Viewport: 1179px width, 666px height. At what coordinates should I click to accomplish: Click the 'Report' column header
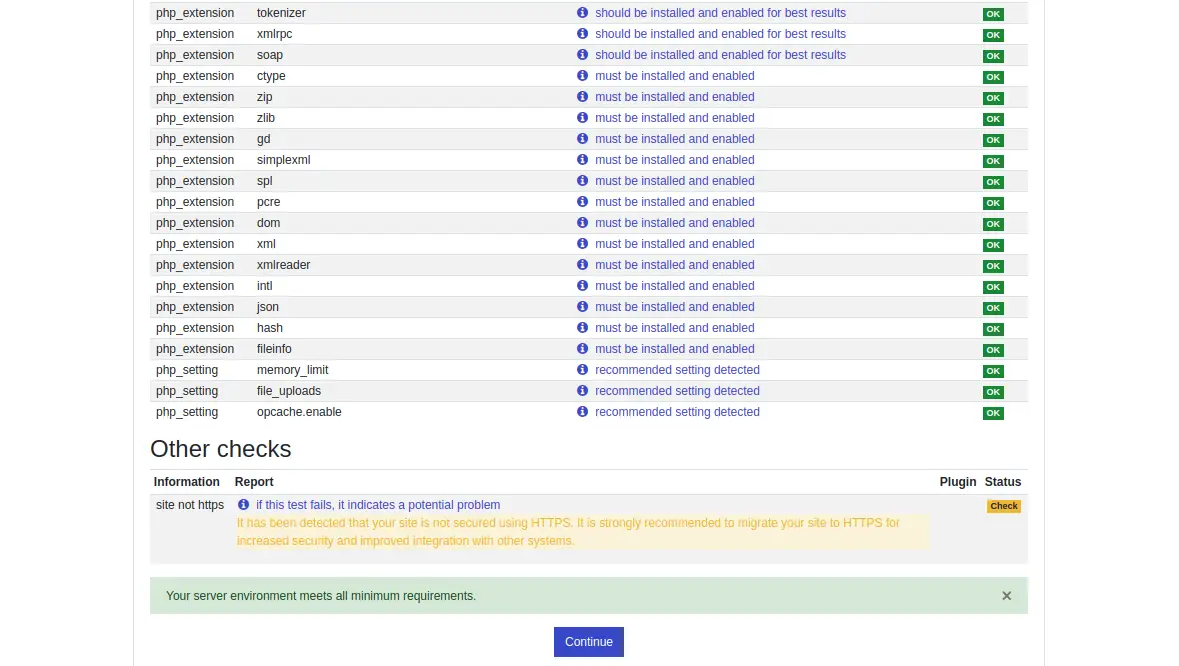[254, 483]
